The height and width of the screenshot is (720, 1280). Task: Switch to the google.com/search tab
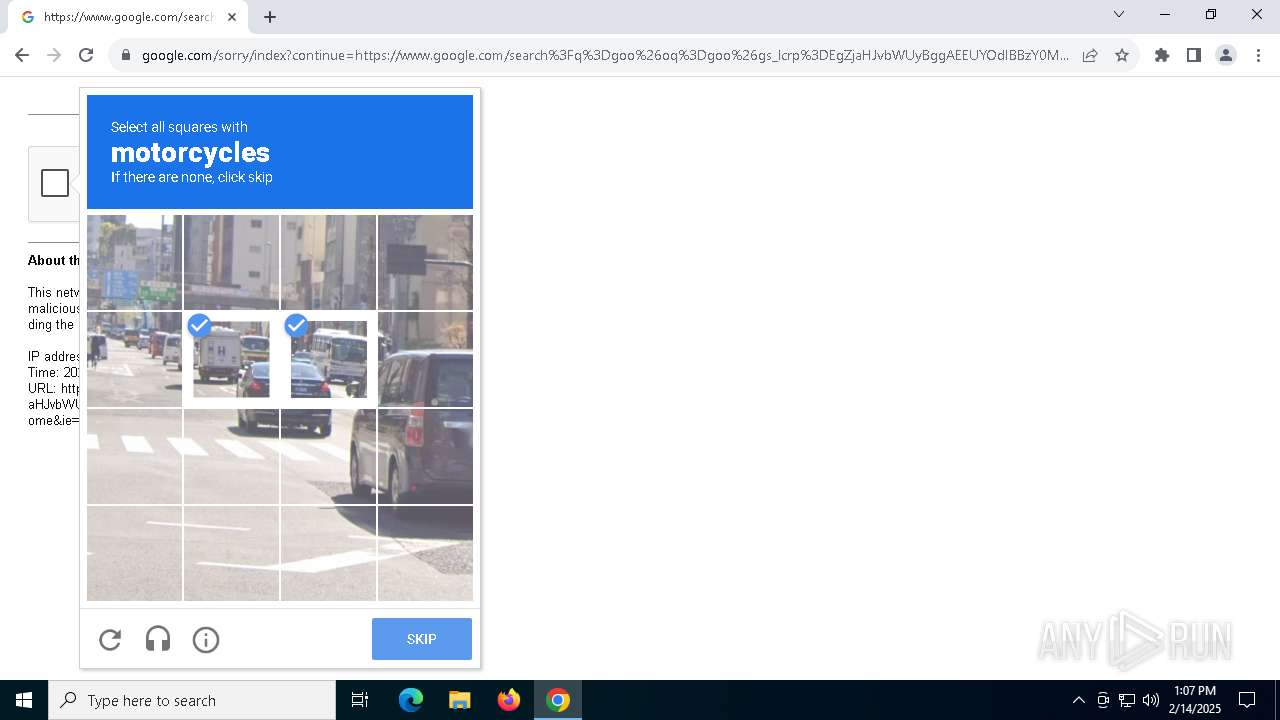(x=130, y=17)
